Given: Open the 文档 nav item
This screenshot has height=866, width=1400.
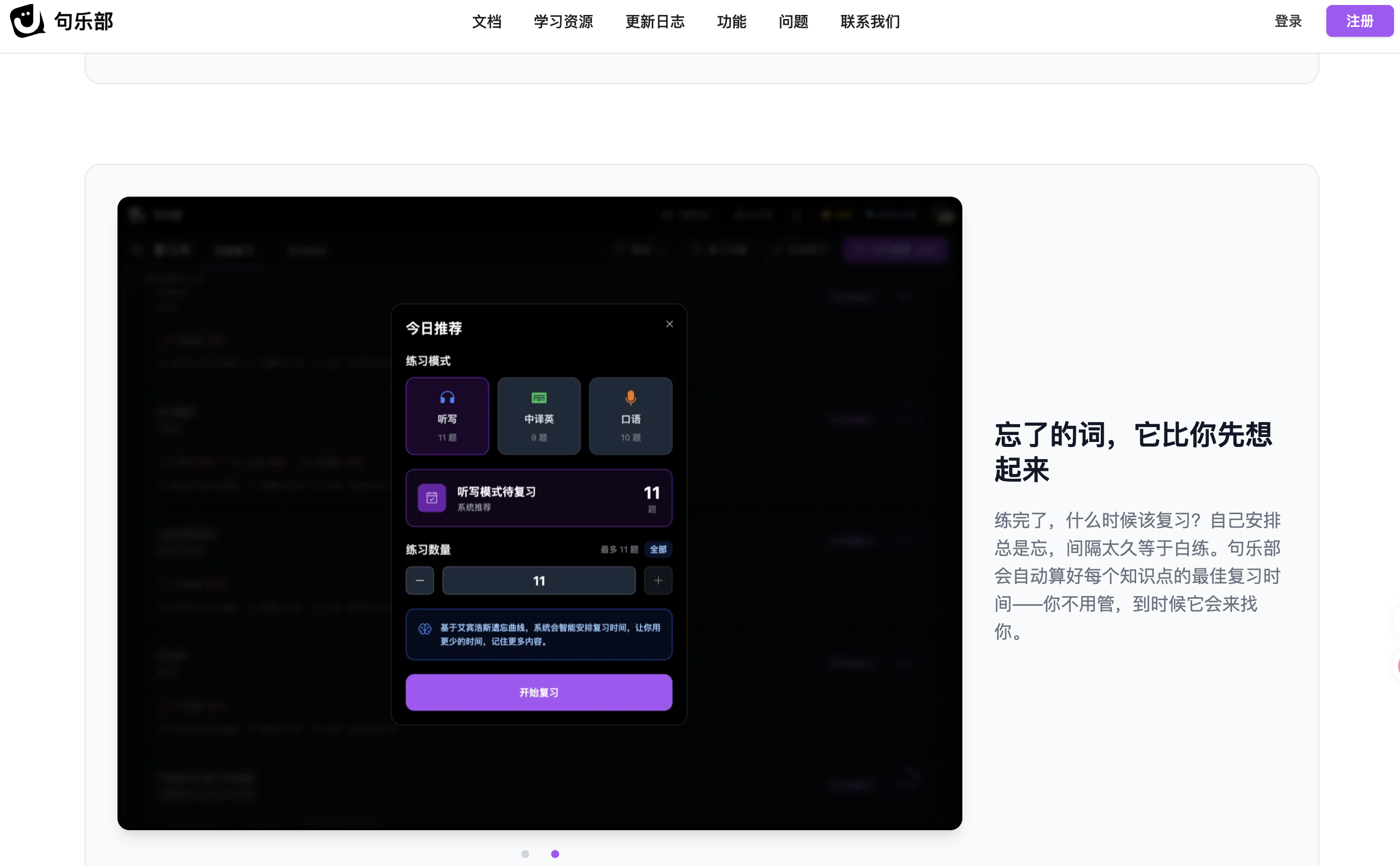Looking at the screenshot, I should (x=486, y=22).
